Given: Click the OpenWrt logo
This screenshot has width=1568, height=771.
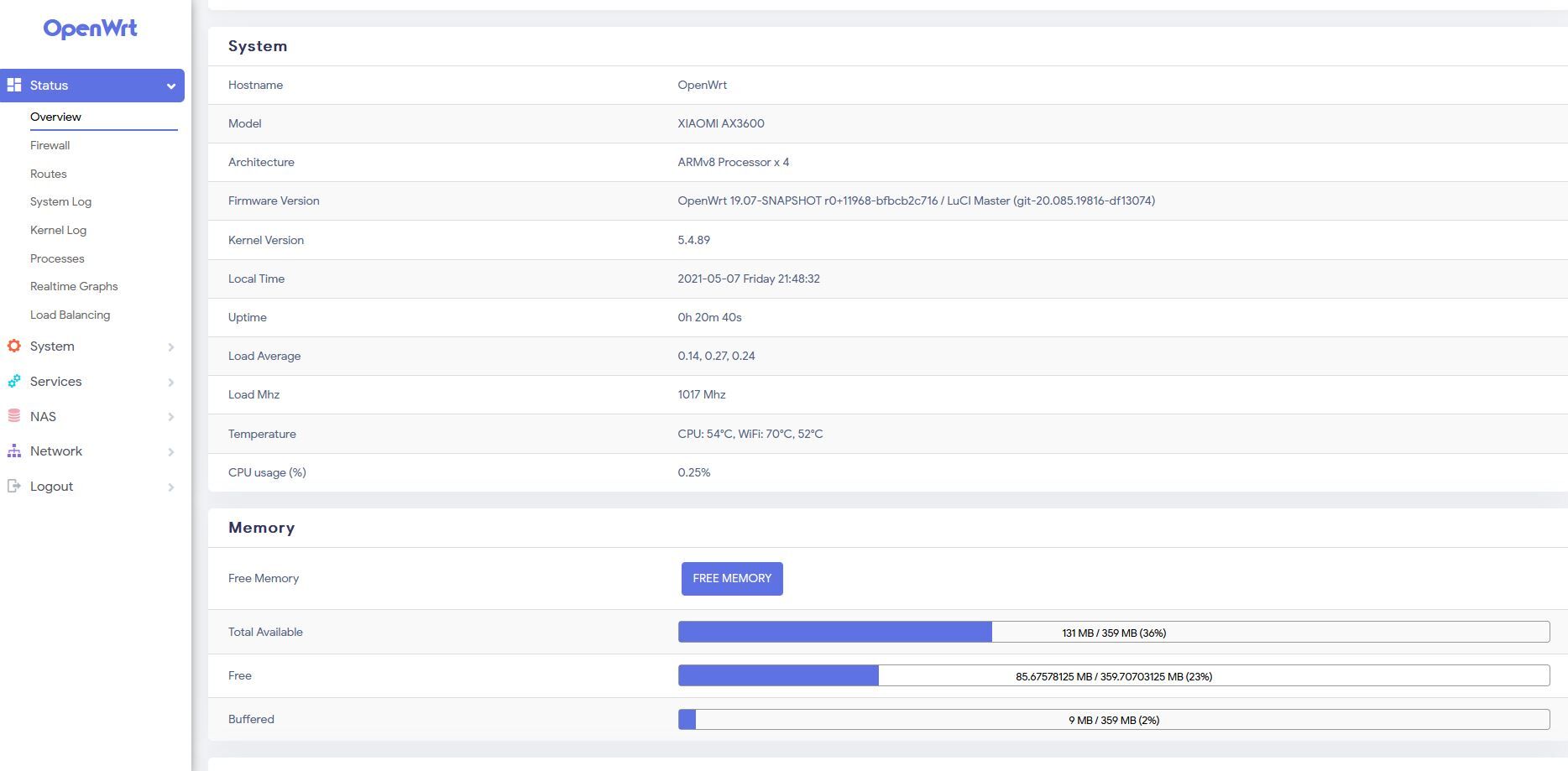Looking at the screenshot, I should click(x=90, y=29).
